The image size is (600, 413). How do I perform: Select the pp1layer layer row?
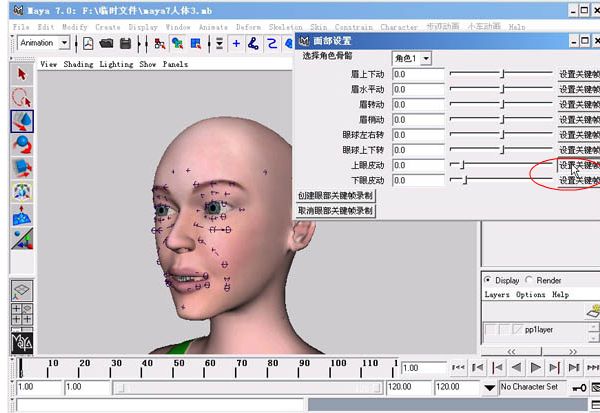click(x=535, y=329)
